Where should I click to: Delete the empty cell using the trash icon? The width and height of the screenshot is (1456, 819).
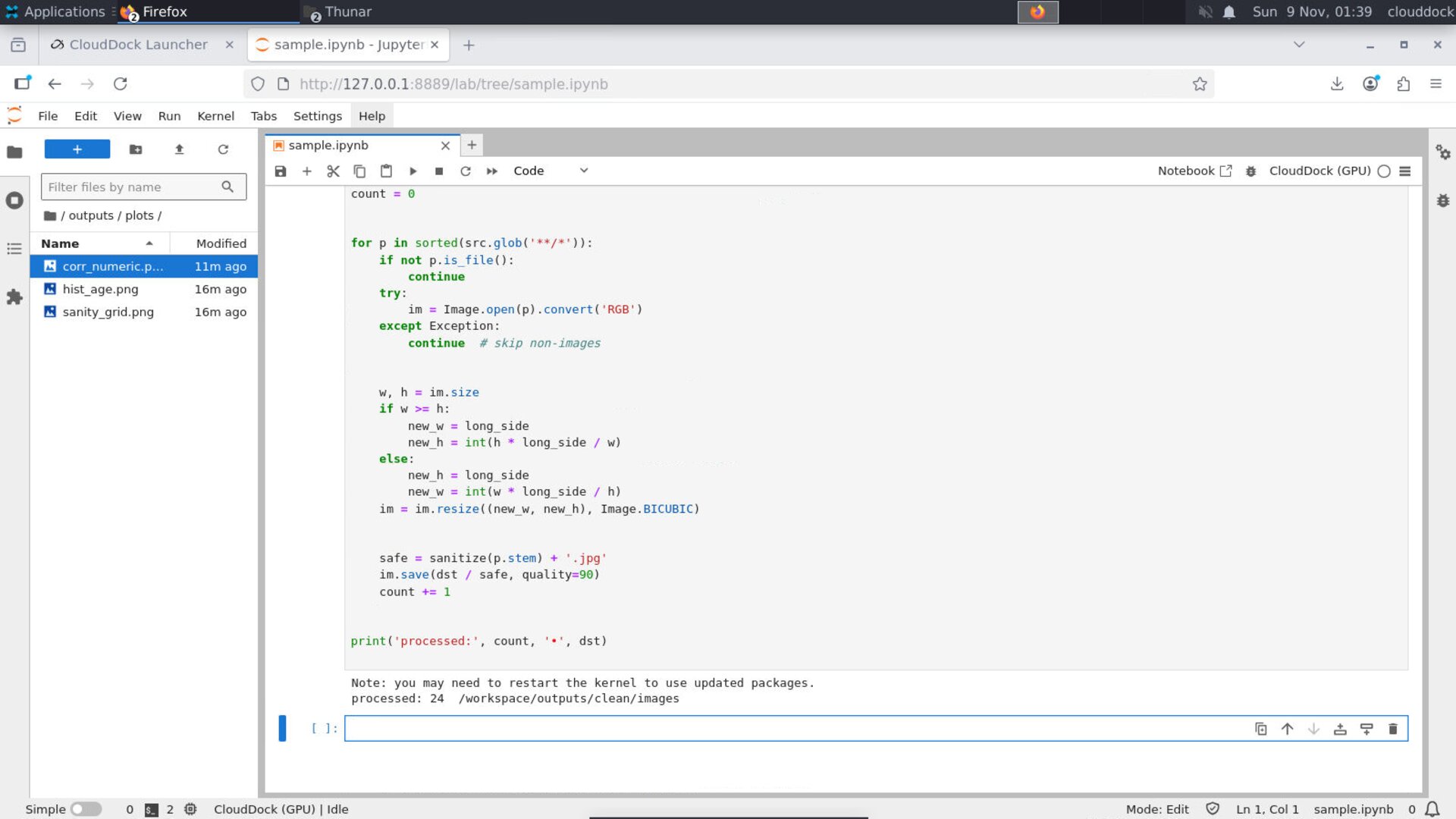(x=1393, y=728)
